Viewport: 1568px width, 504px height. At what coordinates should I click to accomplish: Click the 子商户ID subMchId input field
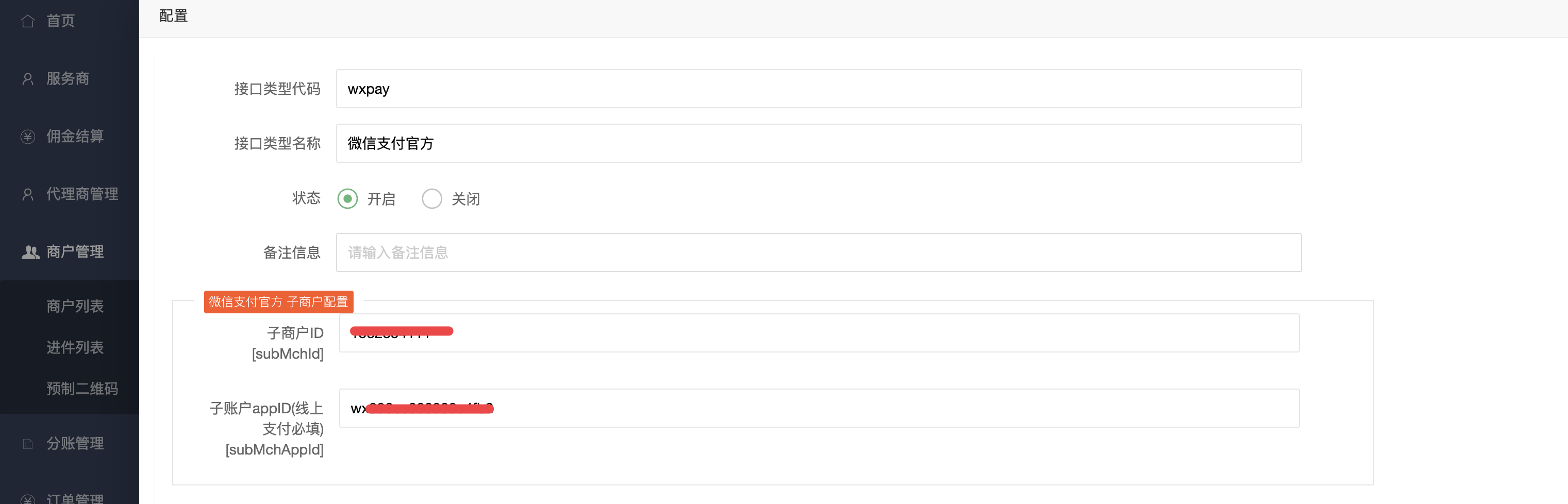[819, 333]
